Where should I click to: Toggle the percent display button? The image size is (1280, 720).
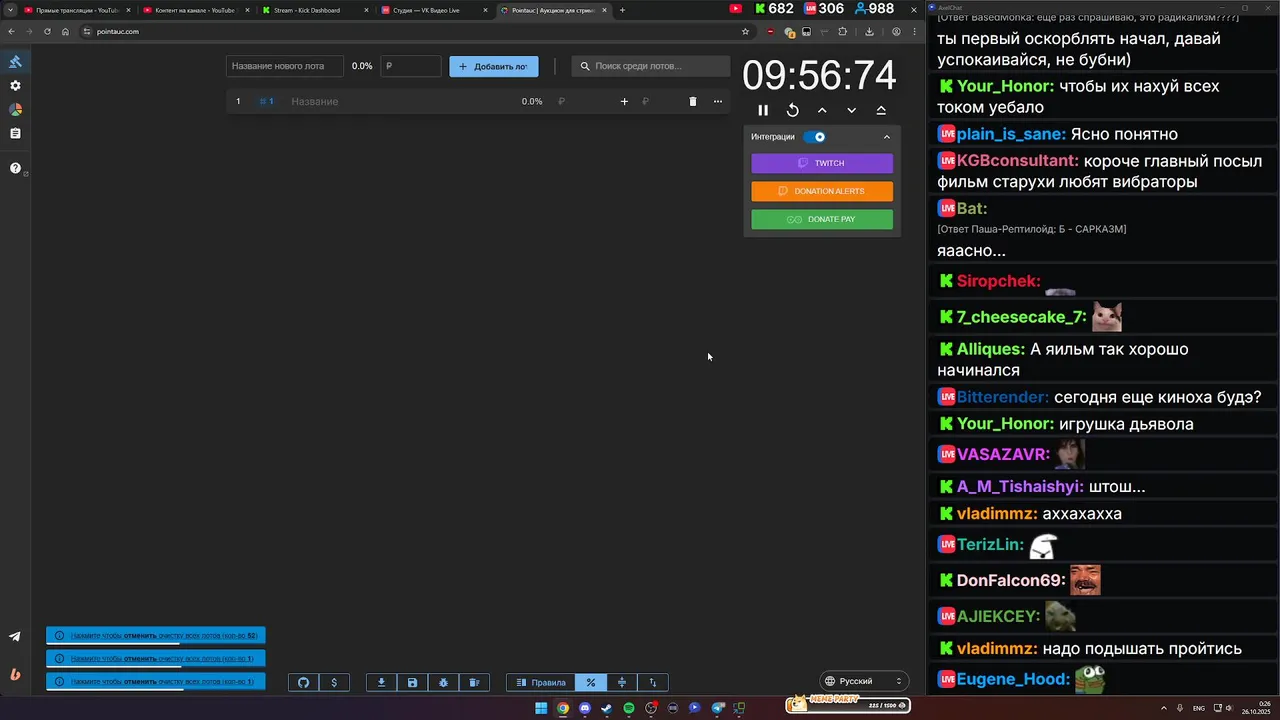591,682
